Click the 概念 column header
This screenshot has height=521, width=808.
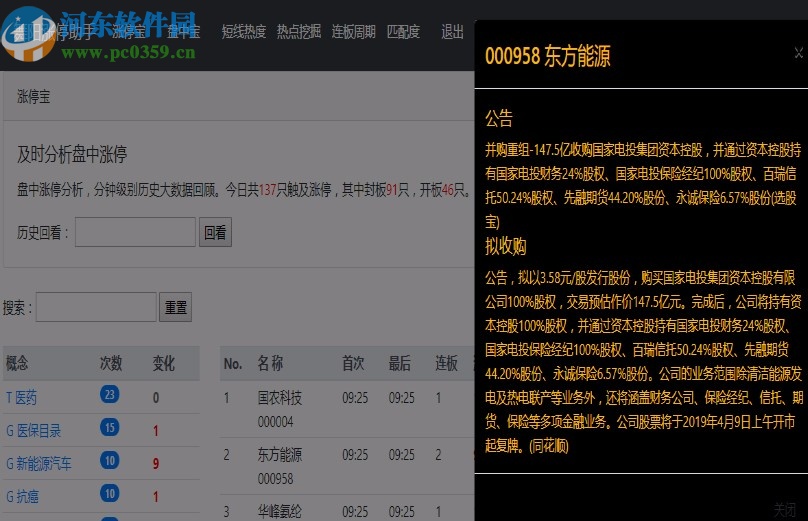click(17, 363)
